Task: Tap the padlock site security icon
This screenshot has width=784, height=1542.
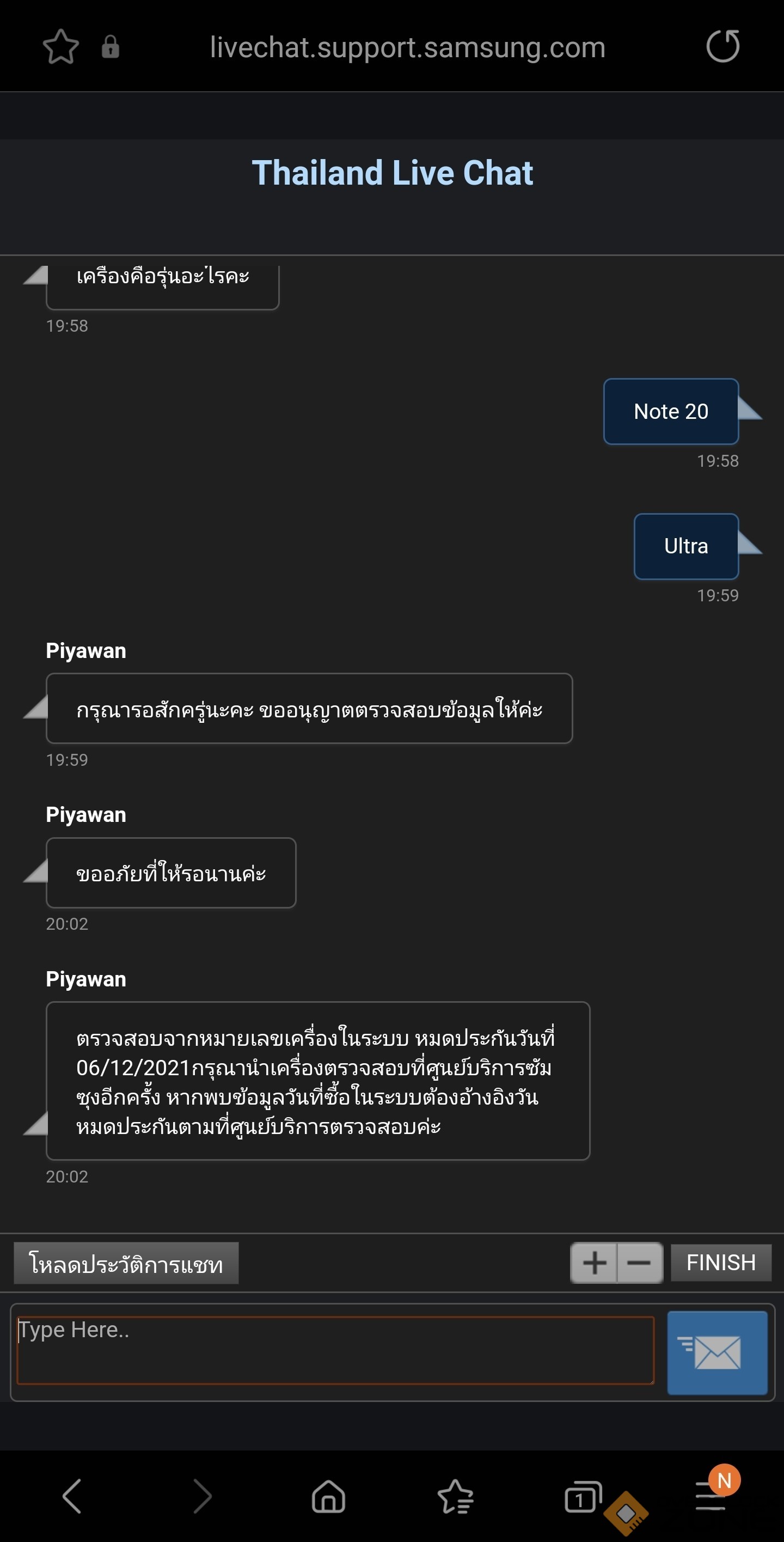Action: click(x=110, y=47)
